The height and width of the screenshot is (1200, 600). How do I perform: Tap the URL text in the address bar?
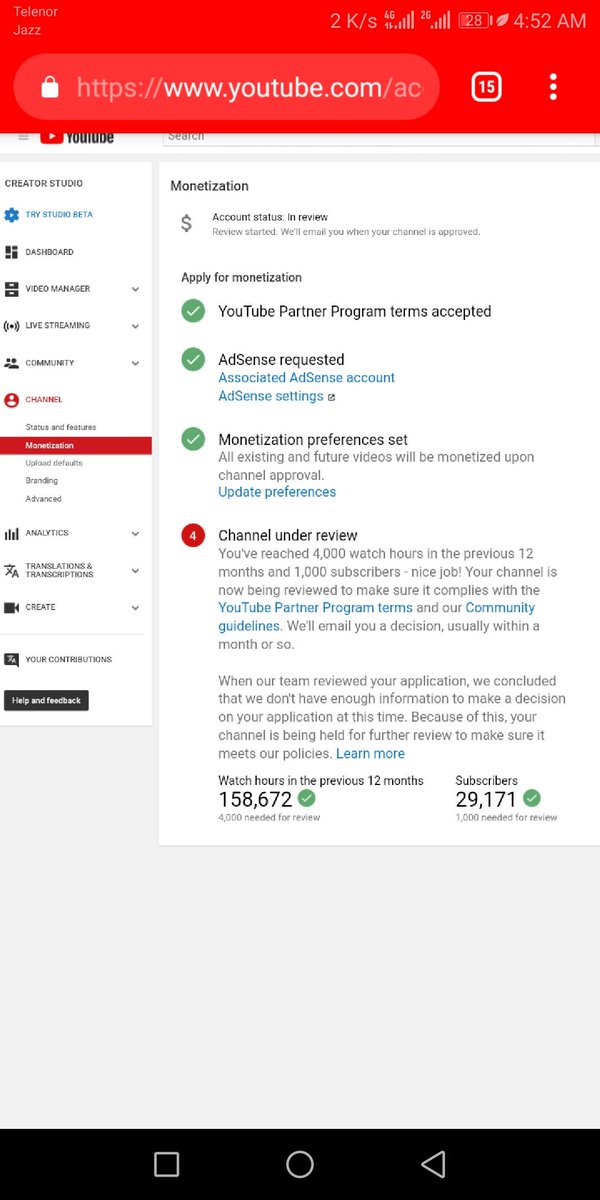tap(249, 88)
